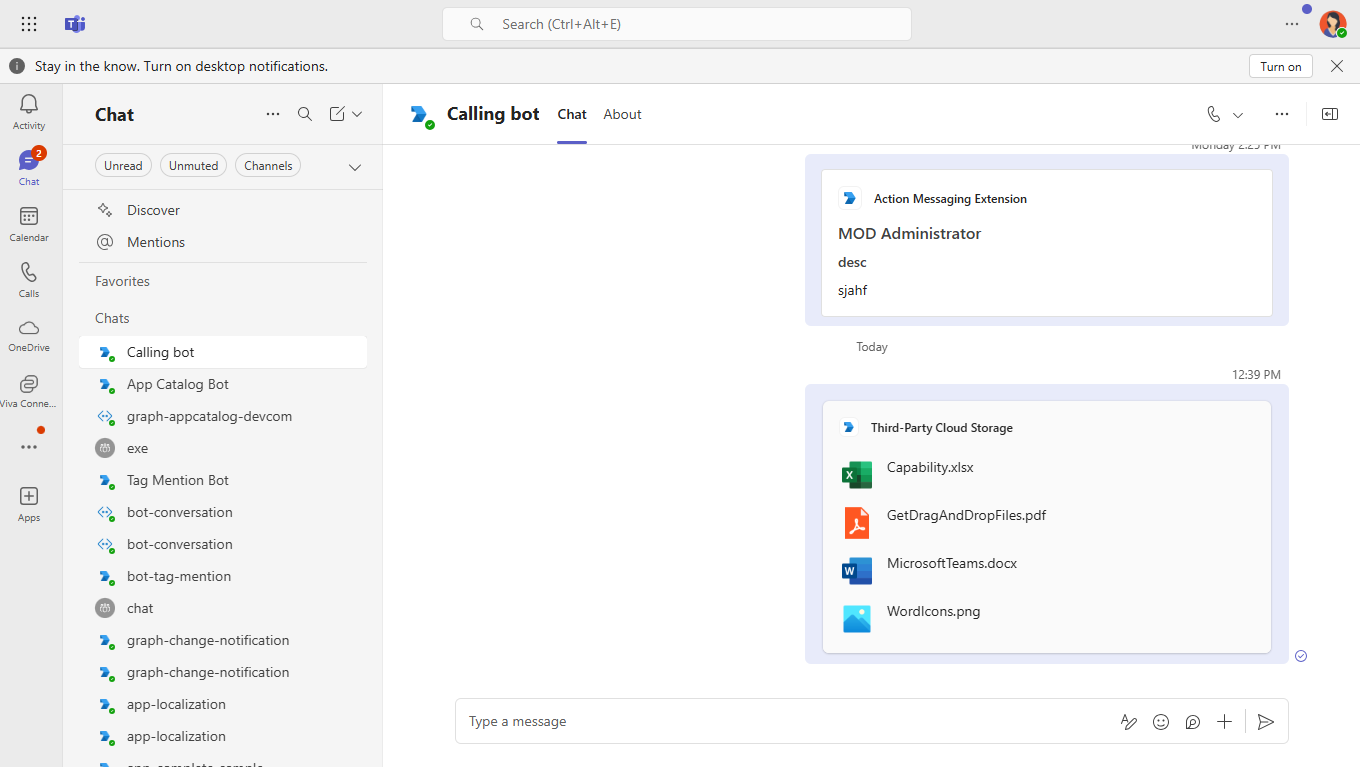Search within the chat list

305,114
